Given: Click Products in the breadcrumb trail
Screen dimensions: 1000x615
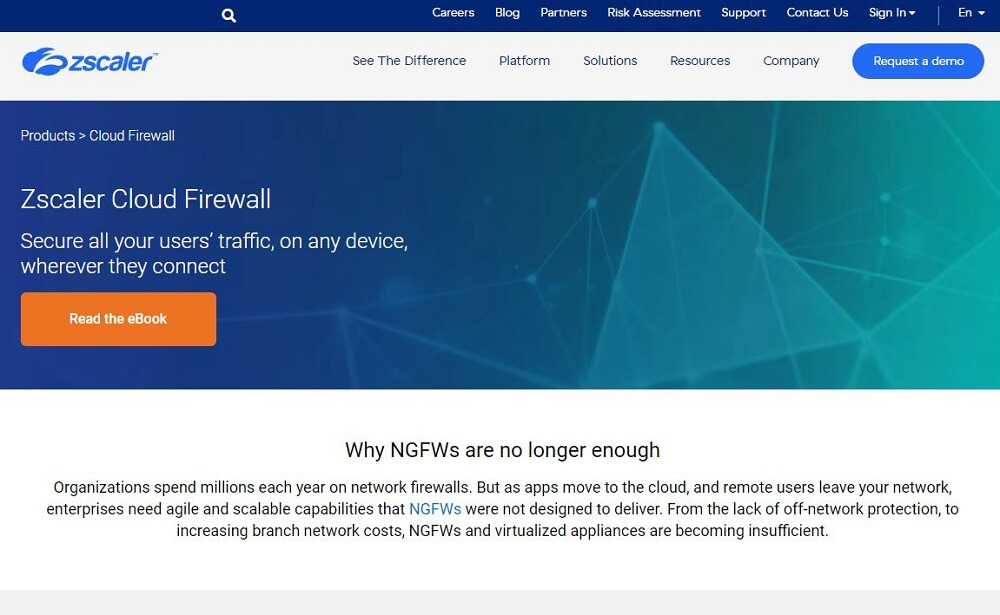Looking at the screenshot, I should click(x=47, y=135).
